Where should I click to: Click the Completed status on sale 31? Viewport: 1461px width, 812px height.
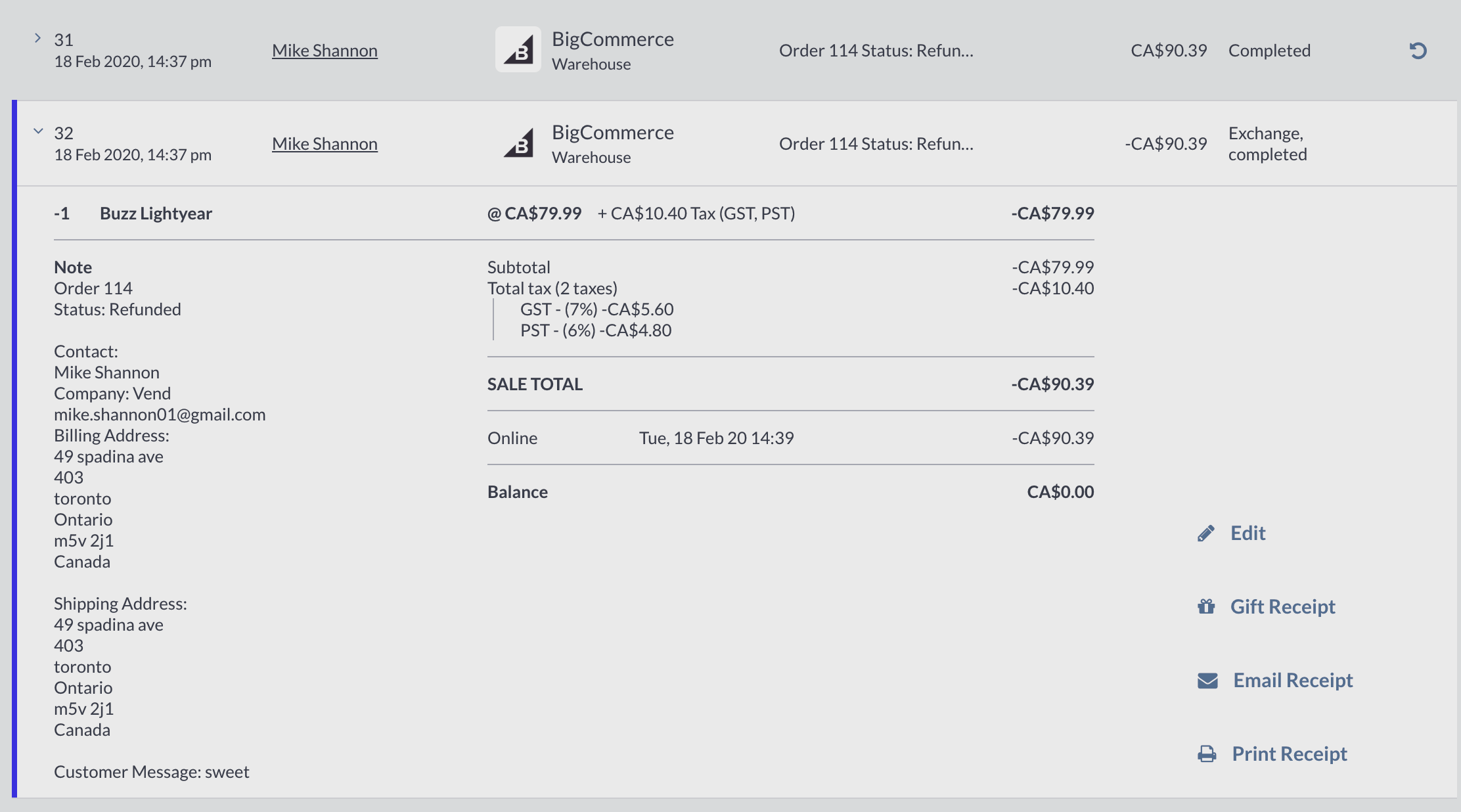click(1269, 51)
